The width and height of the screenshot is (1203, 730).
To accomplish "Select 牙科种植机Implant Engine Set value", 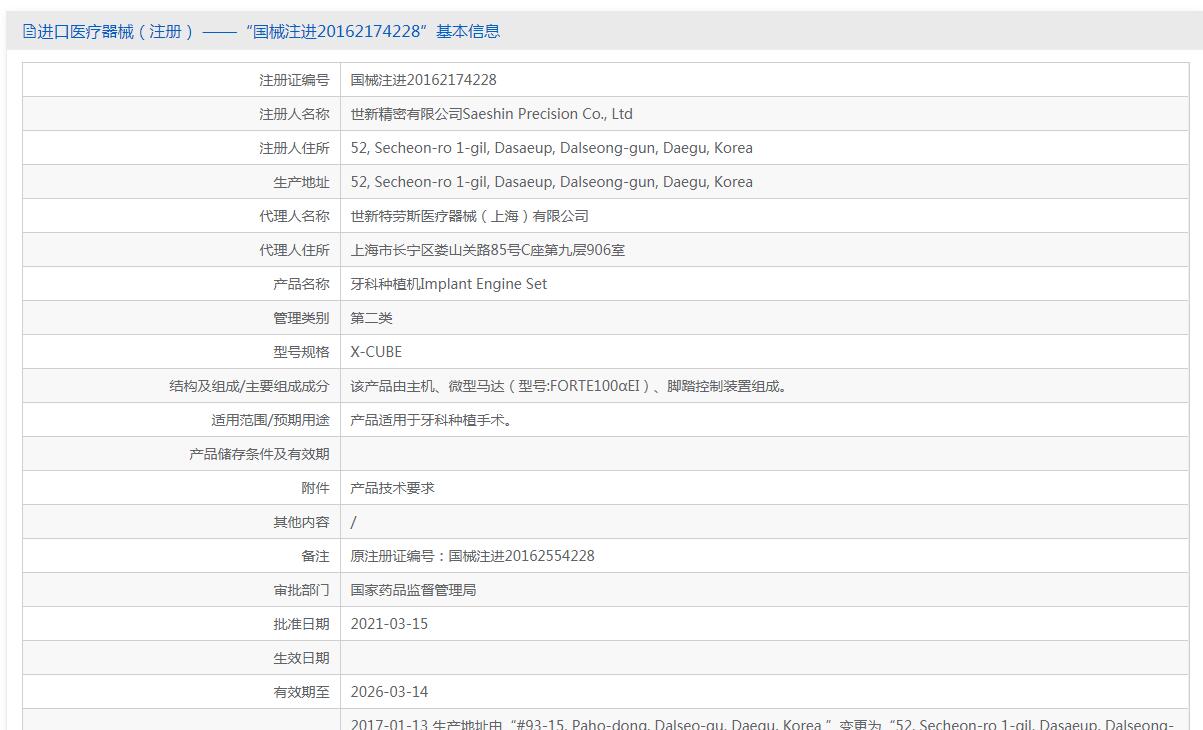I will [449, 284].
